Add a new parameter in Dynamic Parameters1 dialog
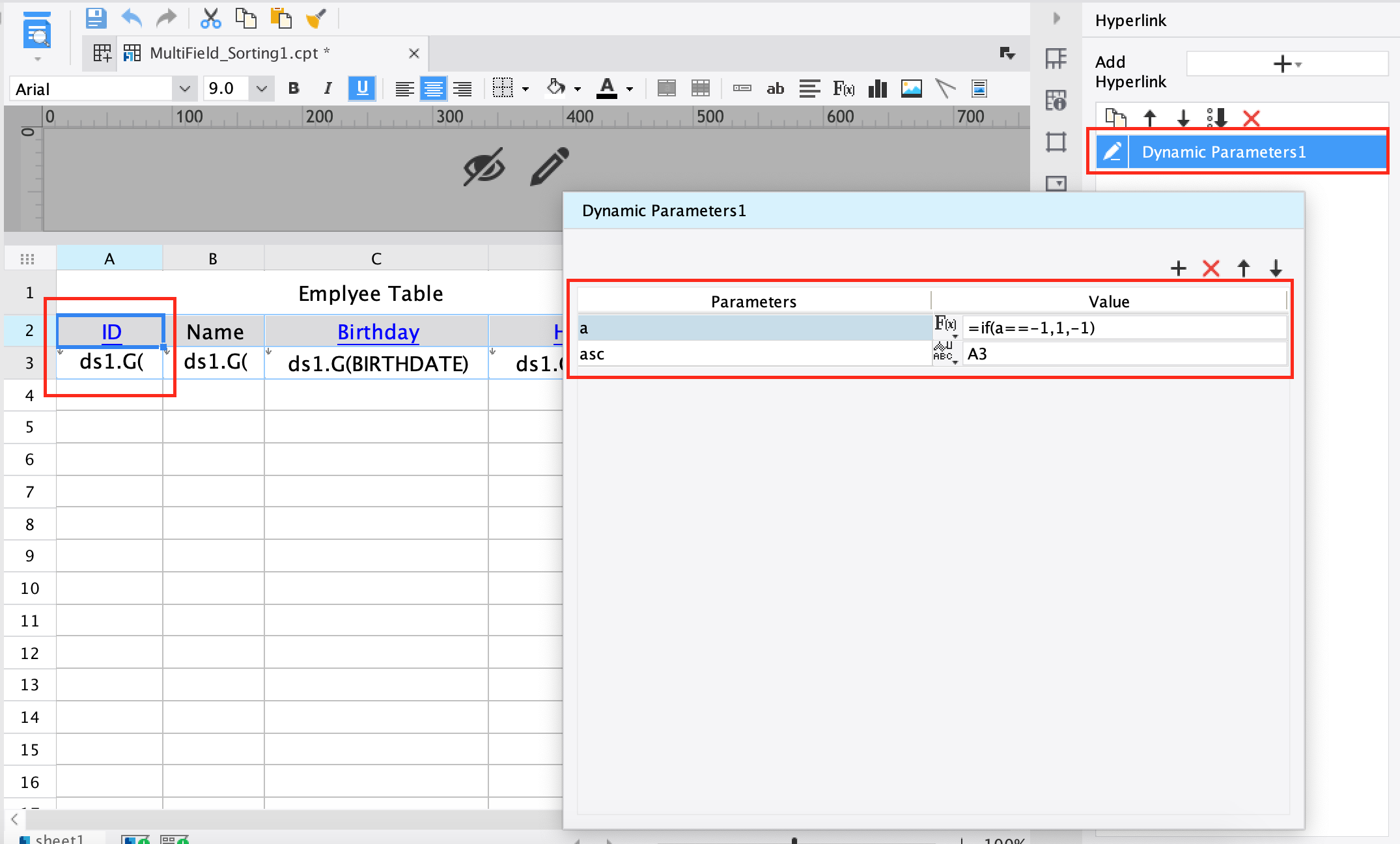 (x=1179, y=268)
